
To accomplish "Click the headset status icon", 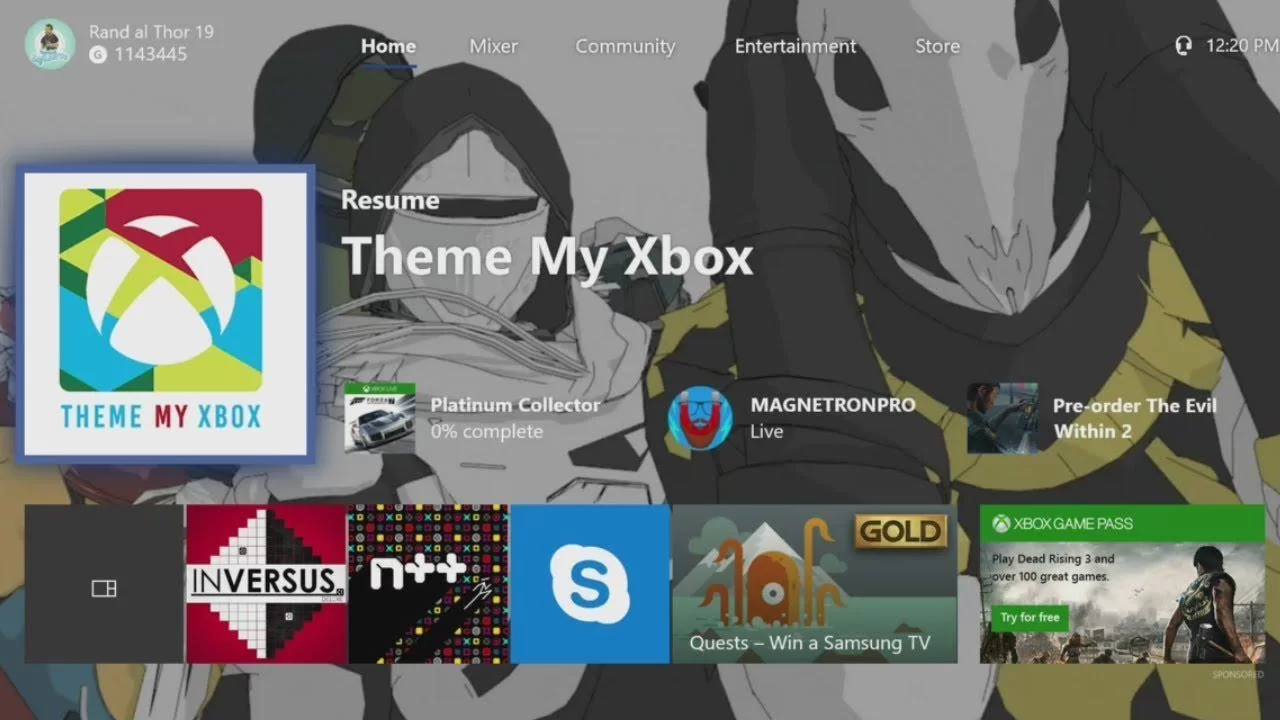I will 1185,46.
